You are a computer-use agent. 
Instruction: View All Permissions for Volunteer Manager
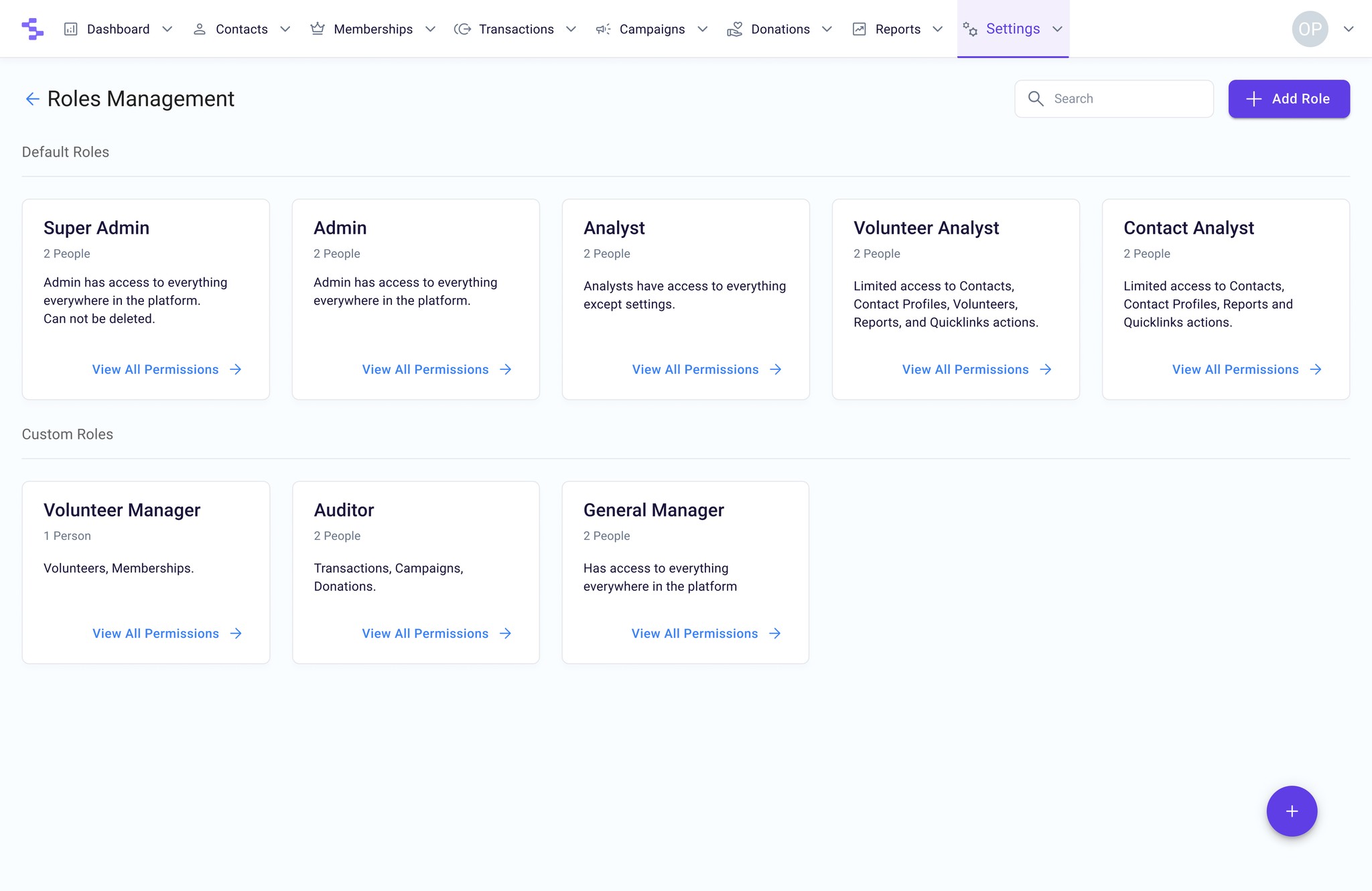167,634
